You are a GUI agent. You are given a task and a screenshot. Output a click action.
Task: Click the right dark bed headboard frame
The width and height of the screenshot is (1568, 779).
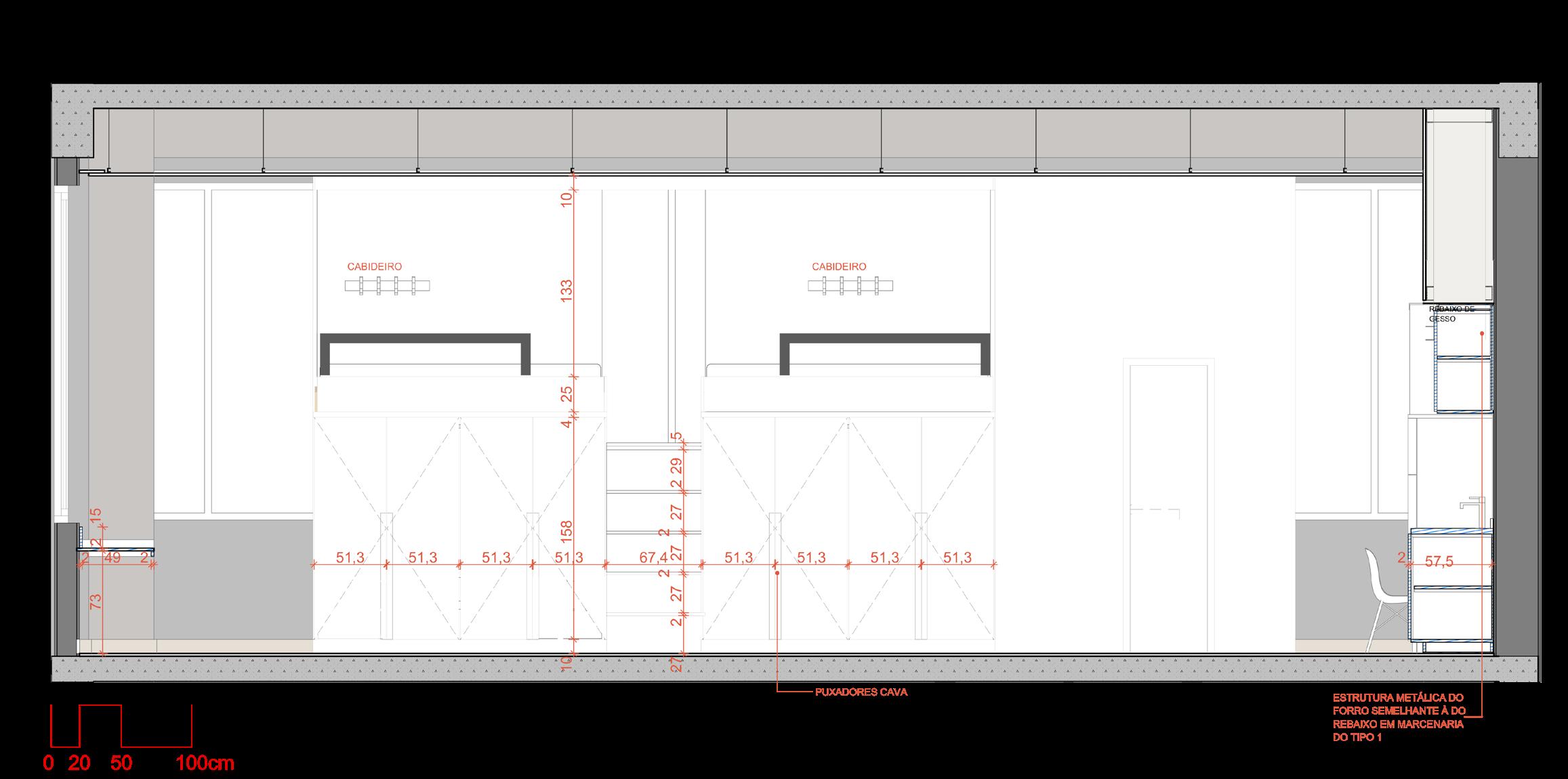coord(886,338)
